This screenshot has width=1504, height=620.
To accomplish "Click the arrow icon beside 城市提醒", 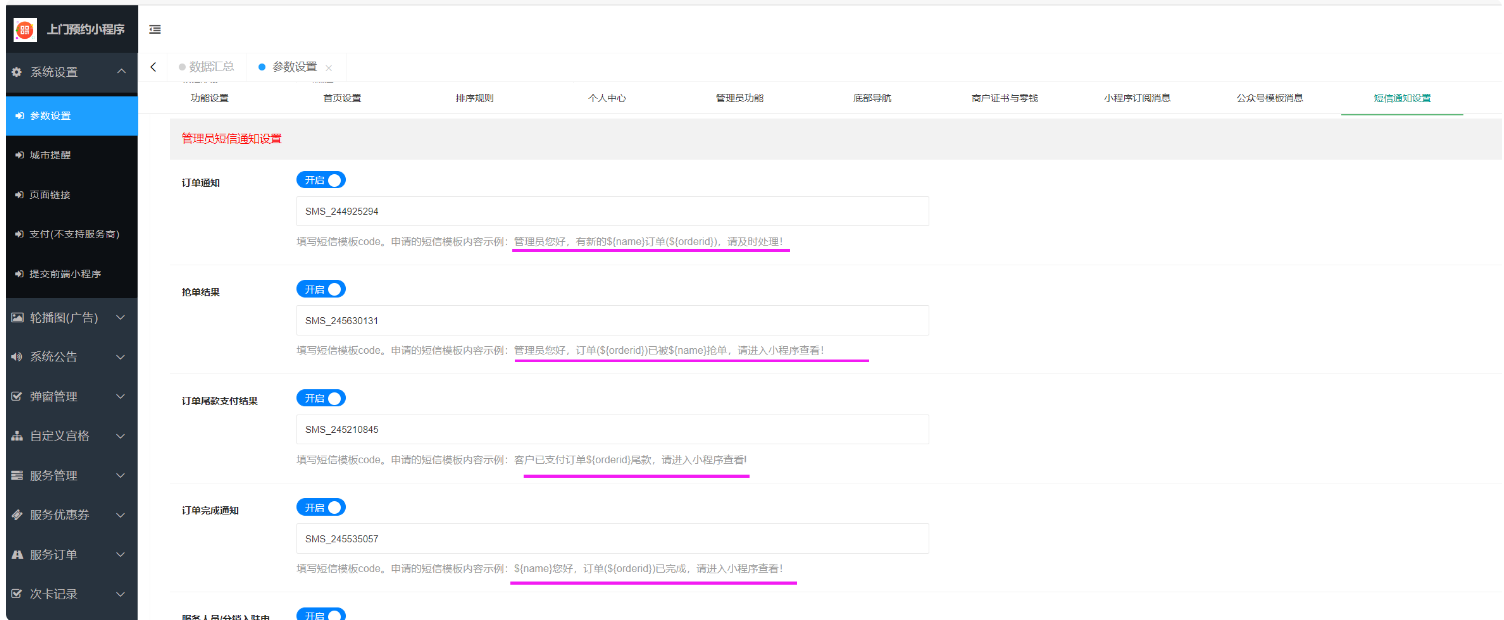I will (20, 155).
